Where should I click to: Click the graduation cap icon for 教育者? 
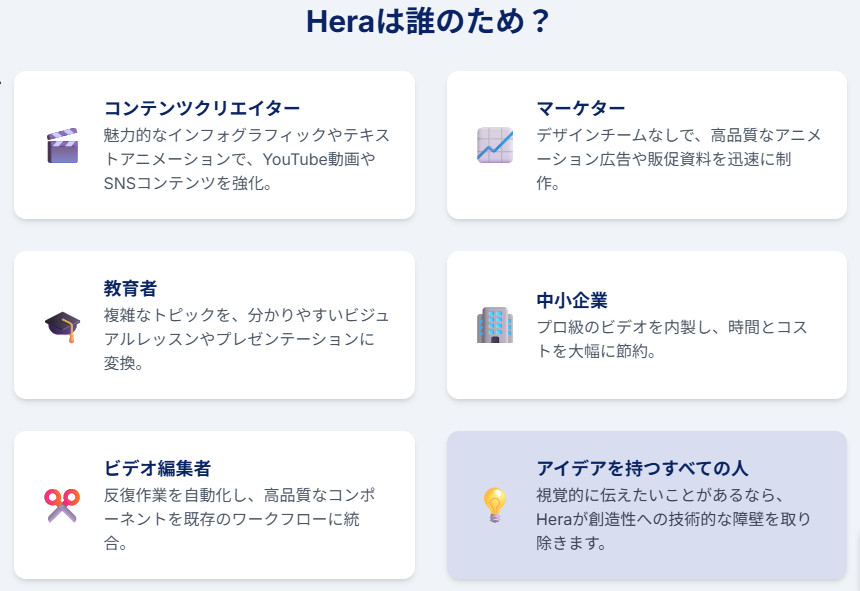[x=62, y=325]
